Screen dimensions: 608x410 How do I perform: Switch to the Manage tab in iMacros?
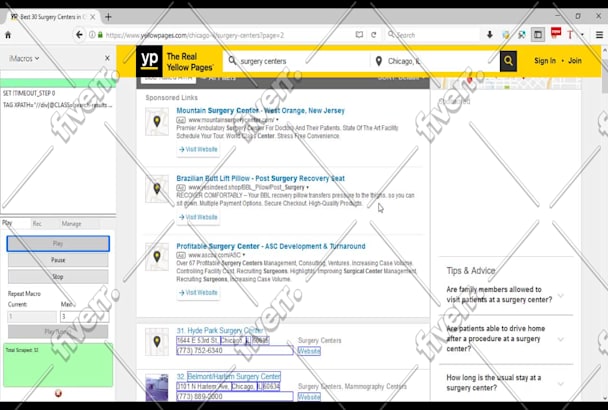pyautogui.click(x=71, y=223)
